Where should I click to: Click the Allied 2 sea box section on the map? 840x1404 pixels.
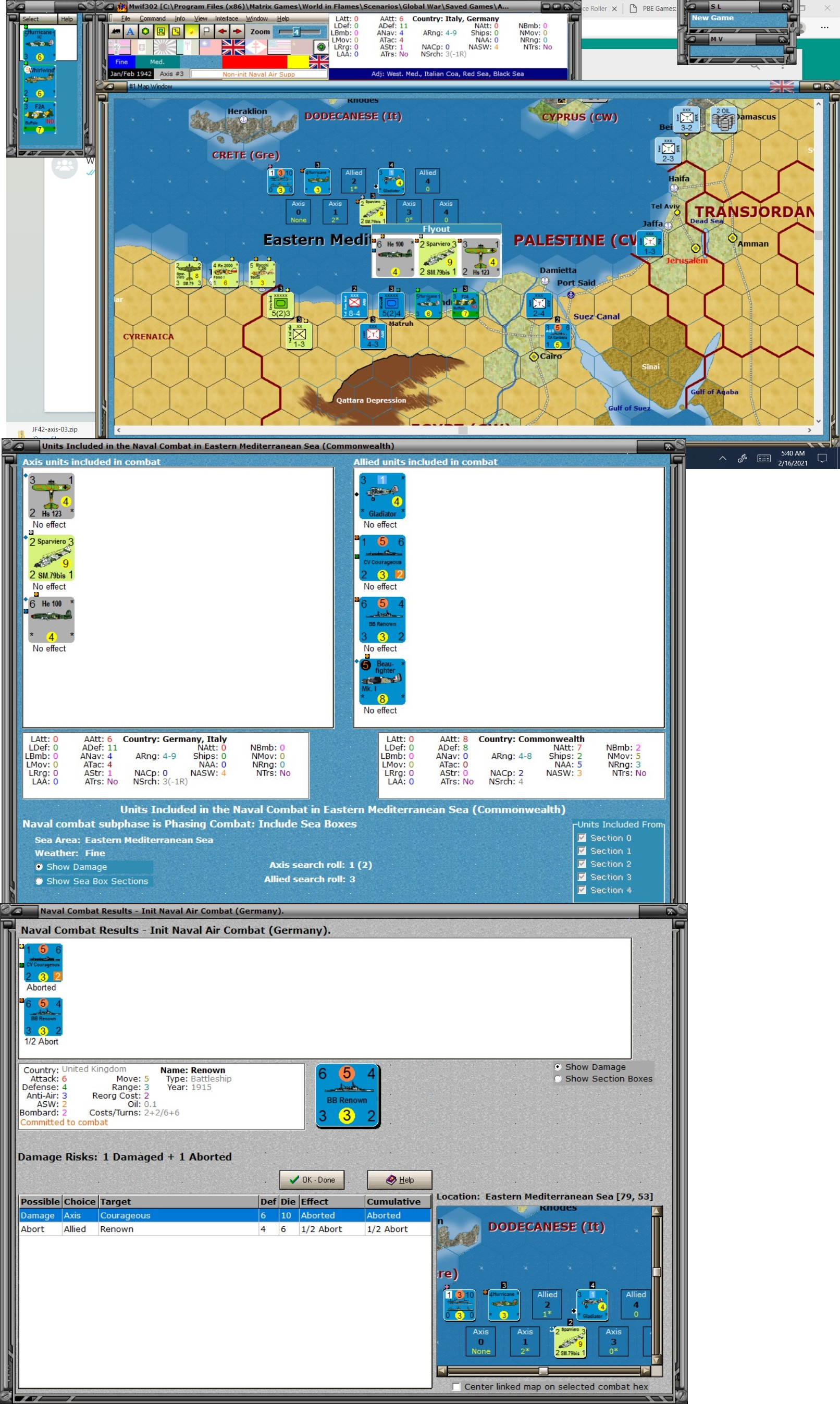pos(354,181)
